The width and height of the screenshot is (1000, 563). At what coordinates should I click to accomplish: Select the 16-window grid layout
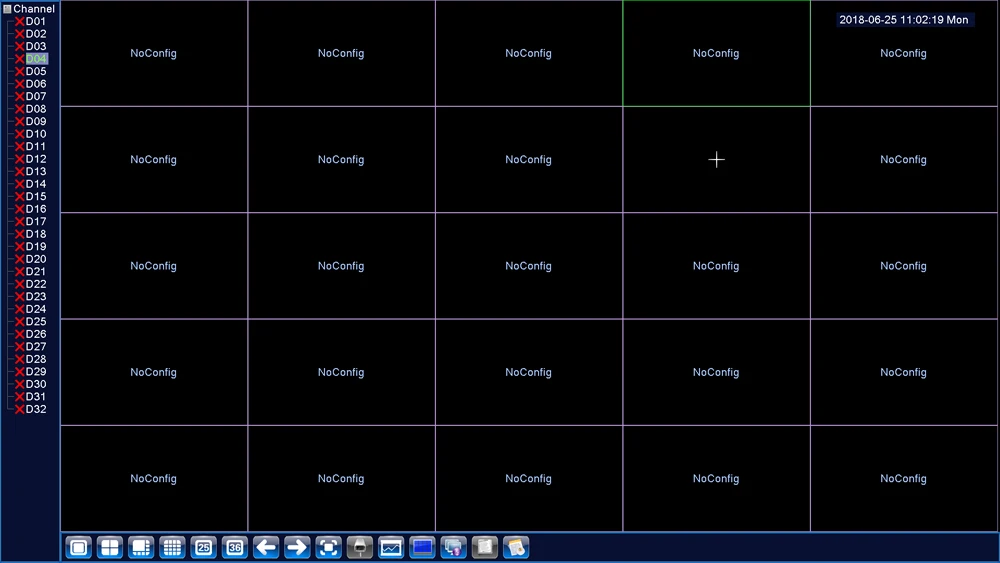pos(172,547)
